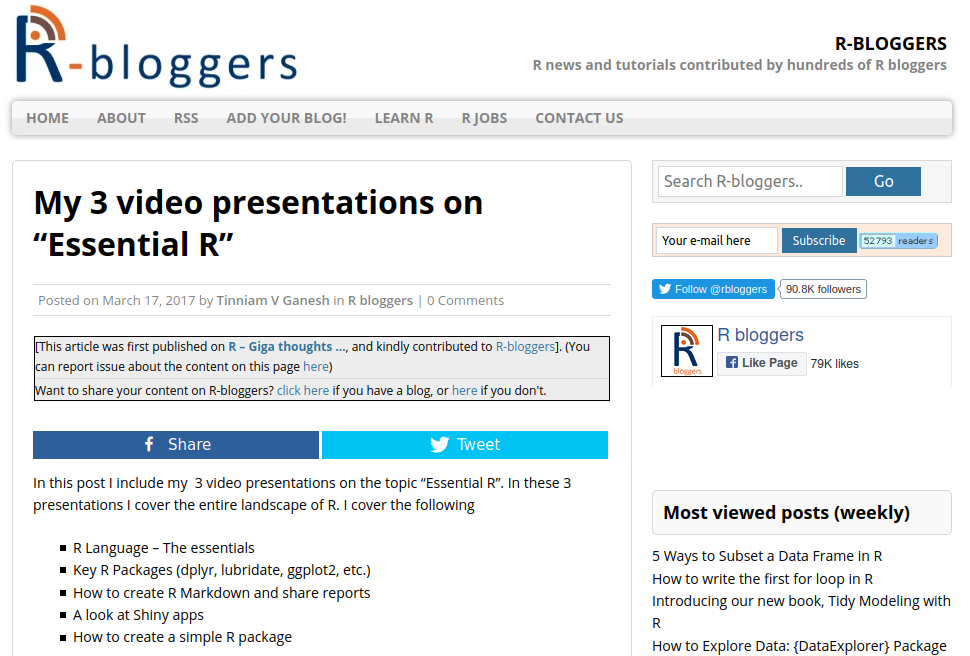Click here link to report content issue
The height and width of the screenshot is (656, 970).
point(315,366)
